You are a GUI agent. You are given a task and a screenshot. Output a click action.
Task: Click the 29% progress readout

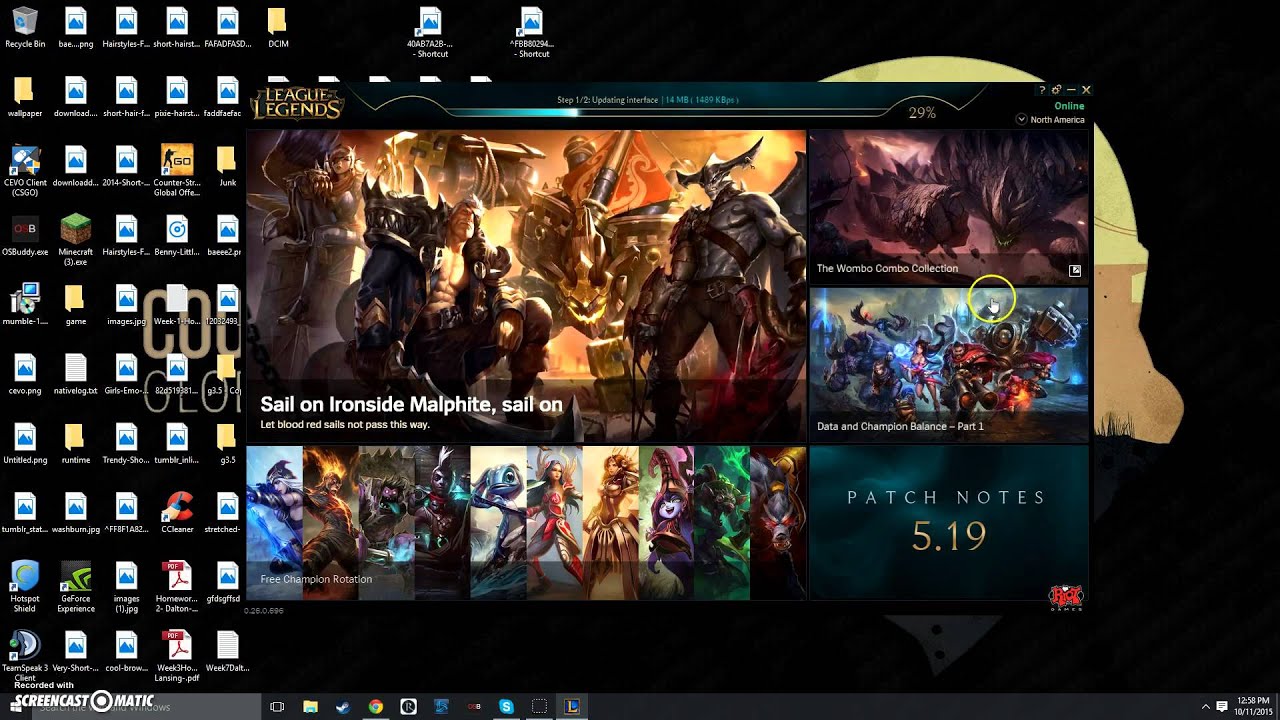(922, 113)
